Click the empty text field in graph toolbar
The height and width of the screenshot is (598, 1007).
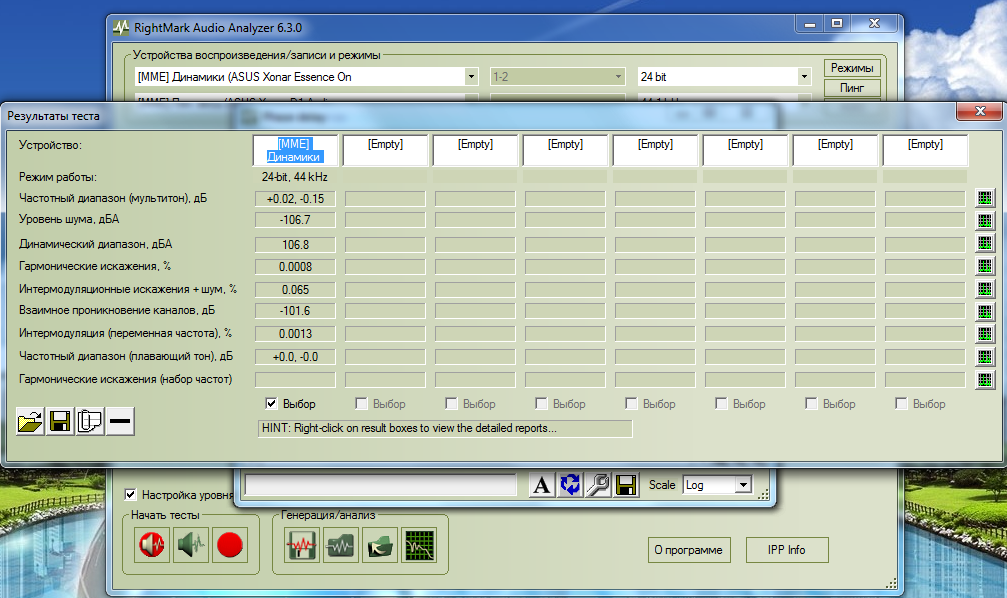click(x=381, y=485)
